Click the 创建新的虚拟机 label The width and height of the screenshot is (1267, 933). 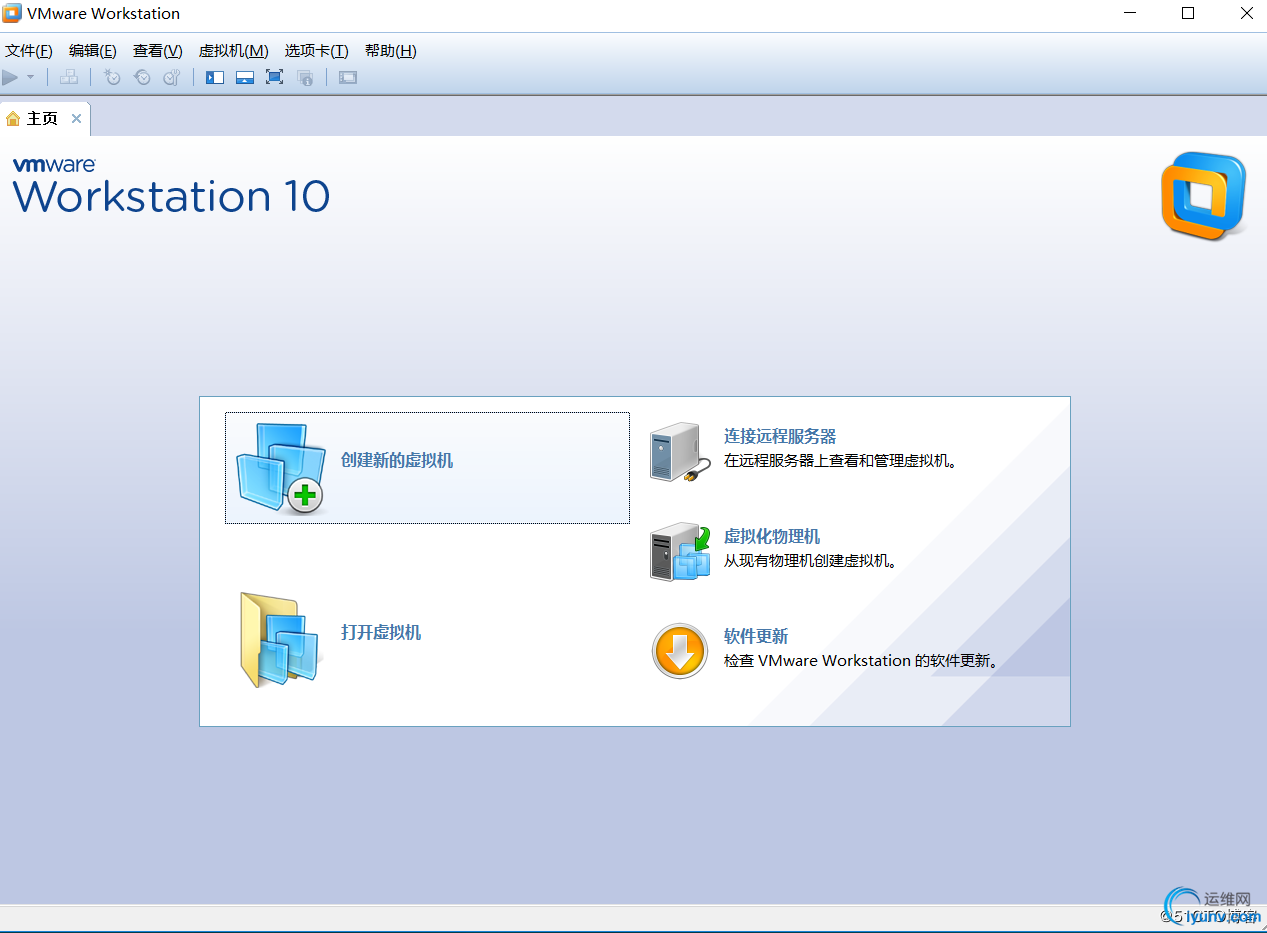click(397, 460)
